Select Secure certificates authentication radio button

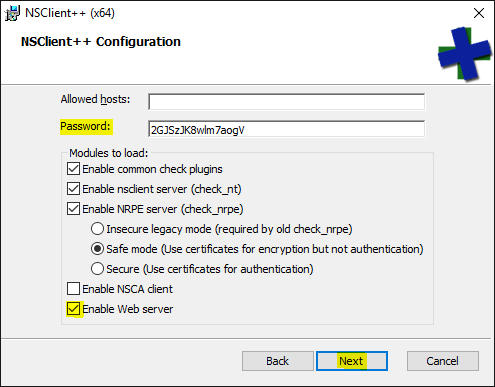pyautogui.click(x=97, y=269)
